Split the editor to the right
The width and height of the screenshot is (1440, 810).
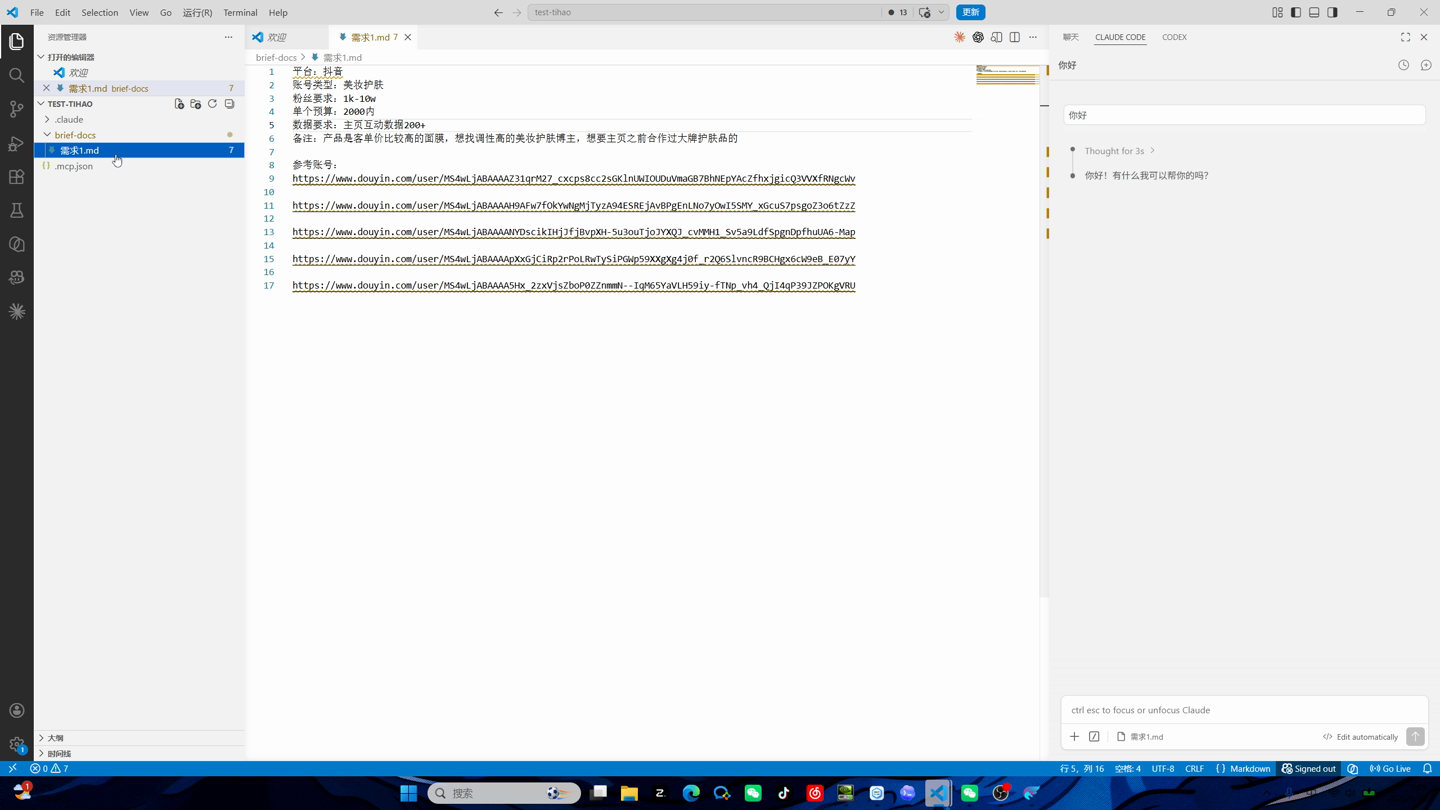click(x=1014, y=37)
